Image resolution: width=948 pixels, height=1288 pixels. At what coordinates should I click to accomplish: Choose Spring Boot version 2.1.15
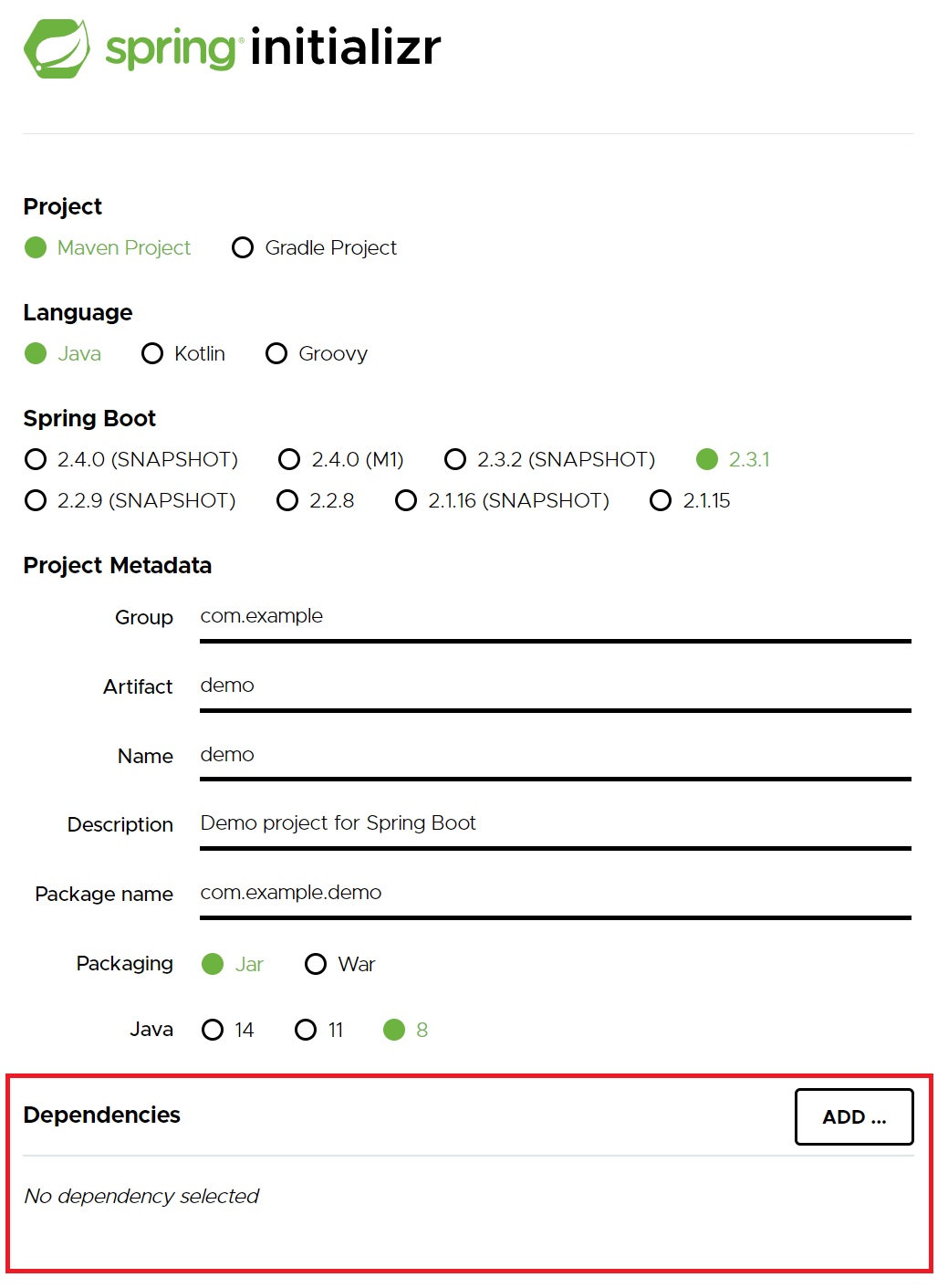pyautogui.click(x=690, y=500)
